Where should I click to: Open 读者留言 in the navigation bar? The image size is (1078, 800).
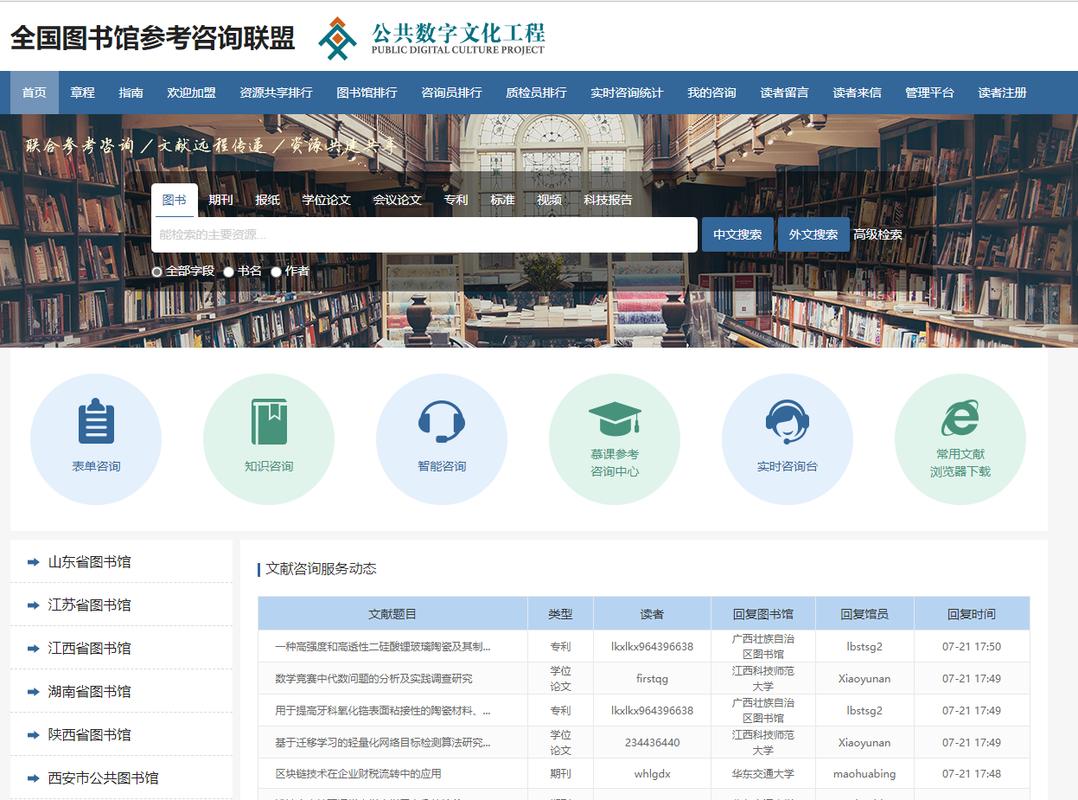coord(784,93)
